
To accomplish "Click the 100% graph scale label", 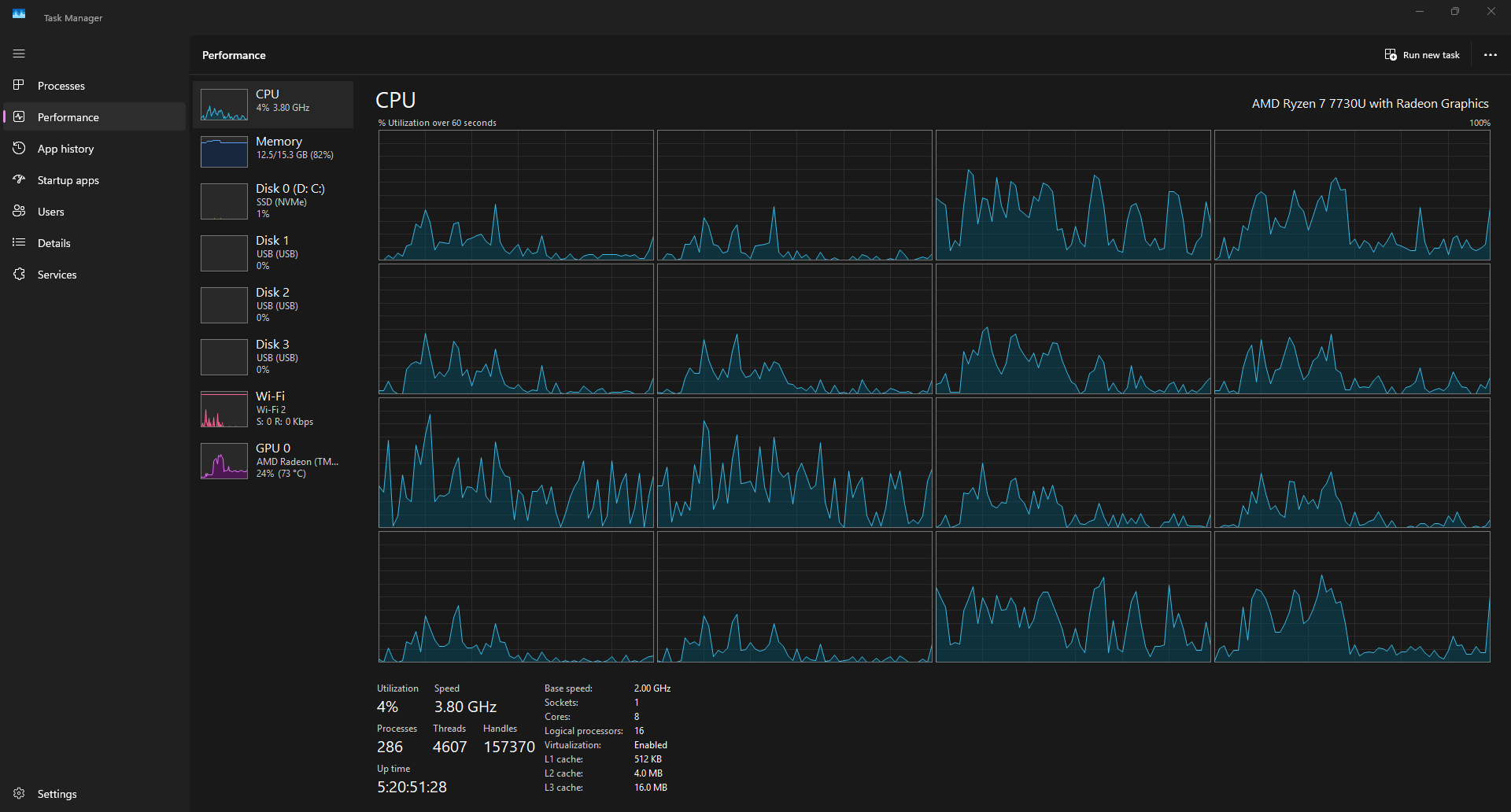I will pyautogui.click(x=1480, y=123).
